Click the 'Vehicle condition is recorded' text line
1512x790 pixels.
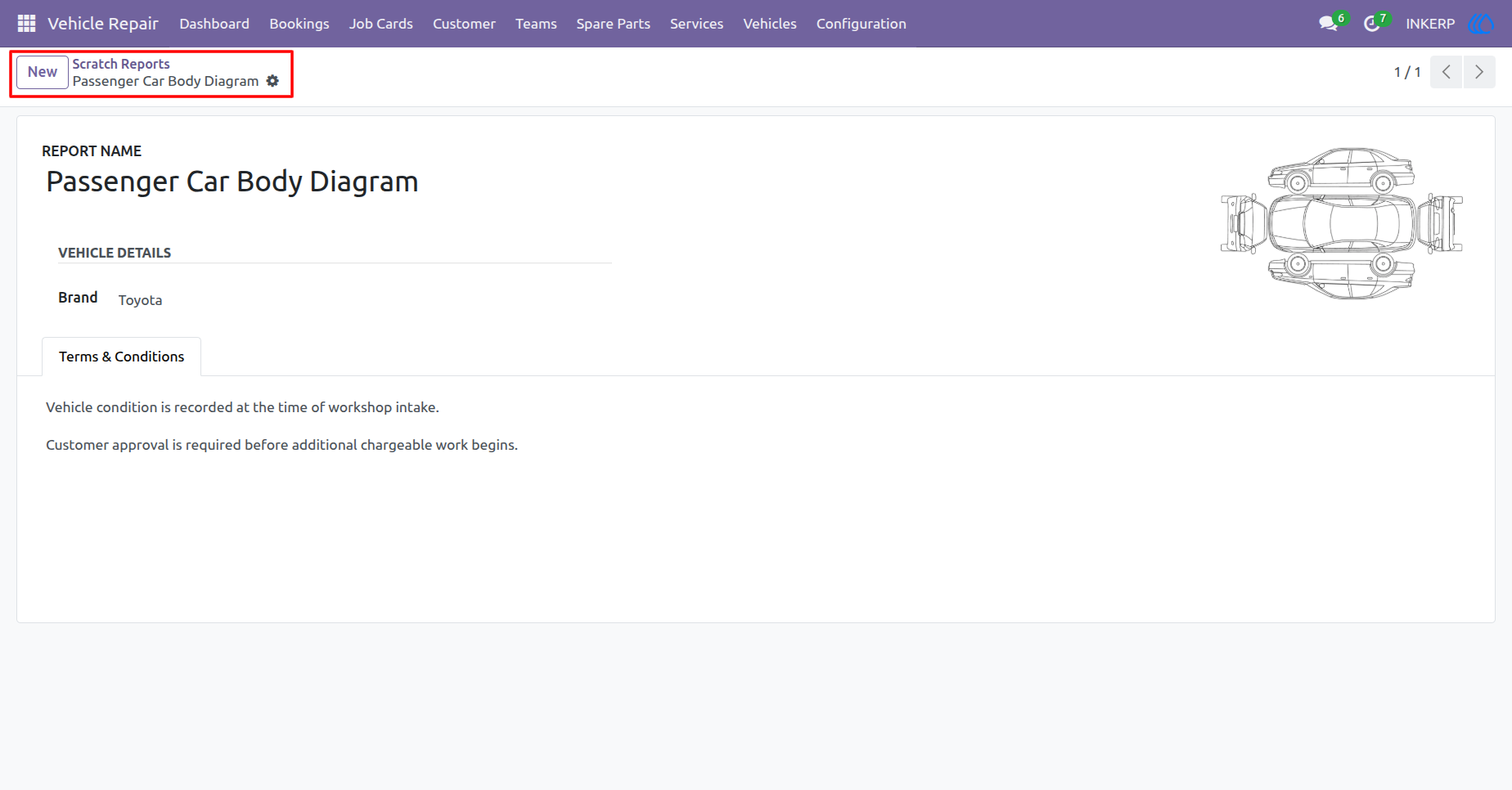tap(242, 407)
